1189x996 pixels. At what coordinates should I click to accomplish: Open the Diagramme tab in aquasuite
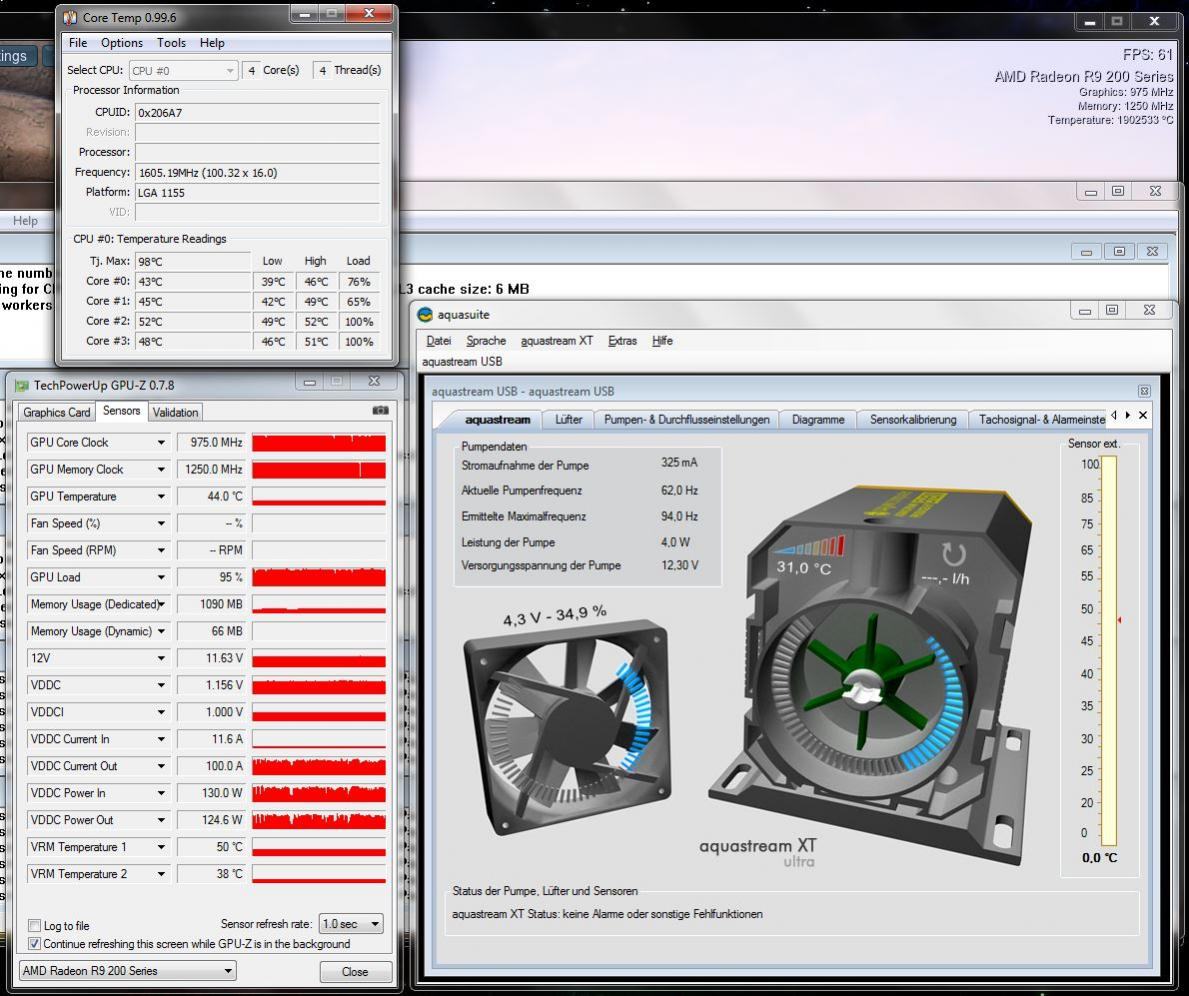click(817, 420)
